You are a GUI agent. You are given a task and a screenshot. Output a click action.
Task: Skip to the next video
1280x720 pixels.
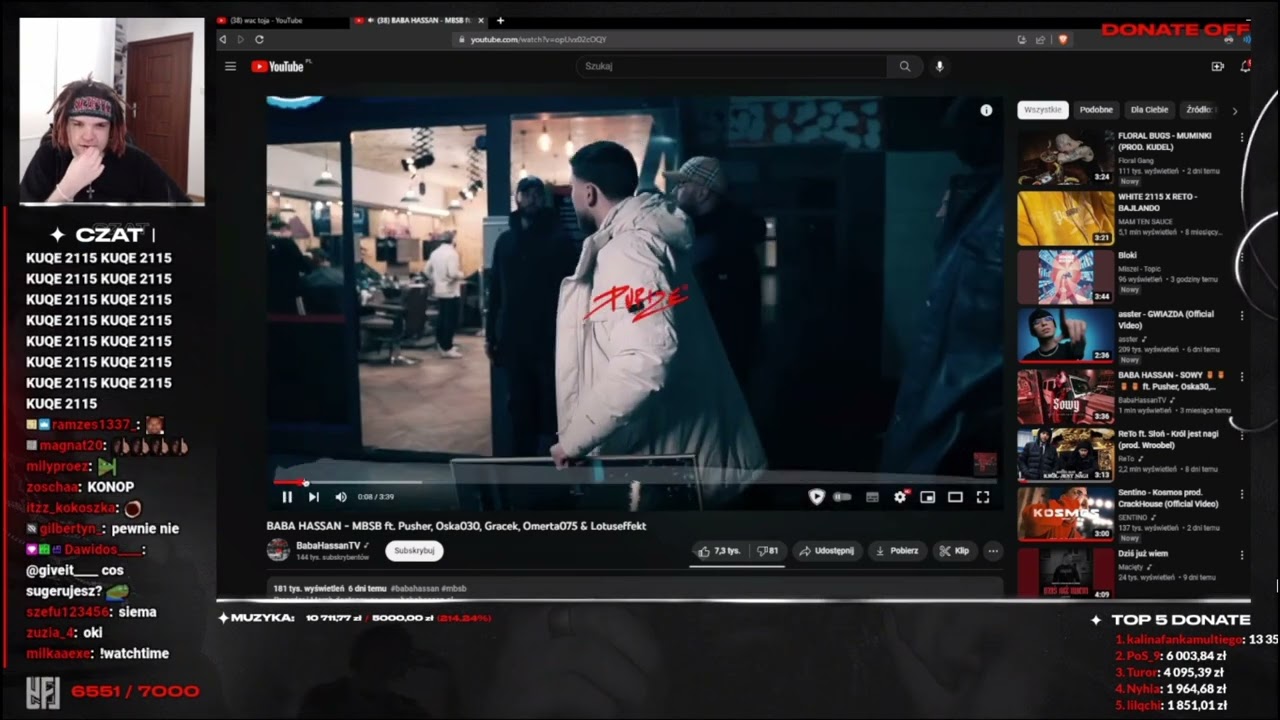tap(313, 497)
